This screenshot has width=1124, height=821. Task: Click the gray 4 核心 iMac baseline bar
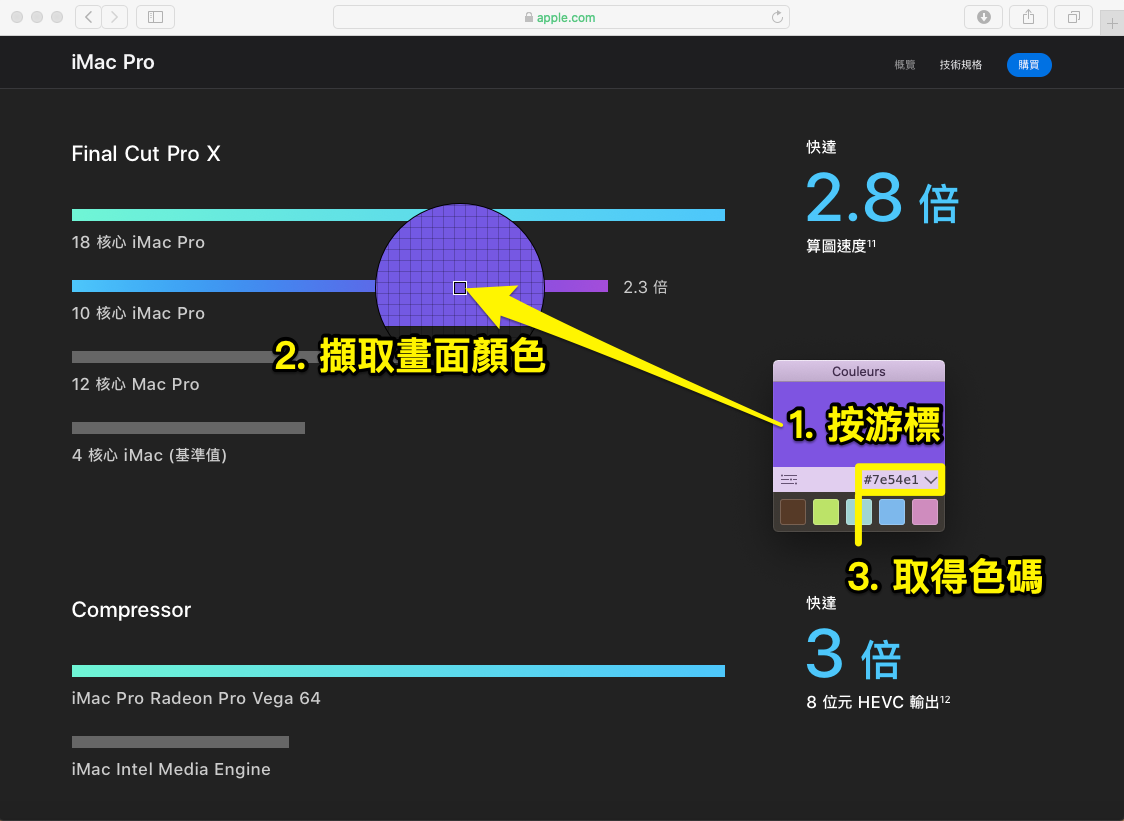(x=189, y=428)
